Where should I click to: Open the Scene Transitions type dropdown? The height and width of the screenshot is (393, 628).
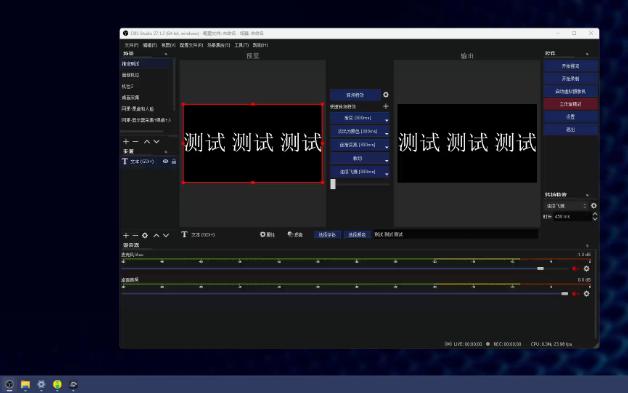566,206
